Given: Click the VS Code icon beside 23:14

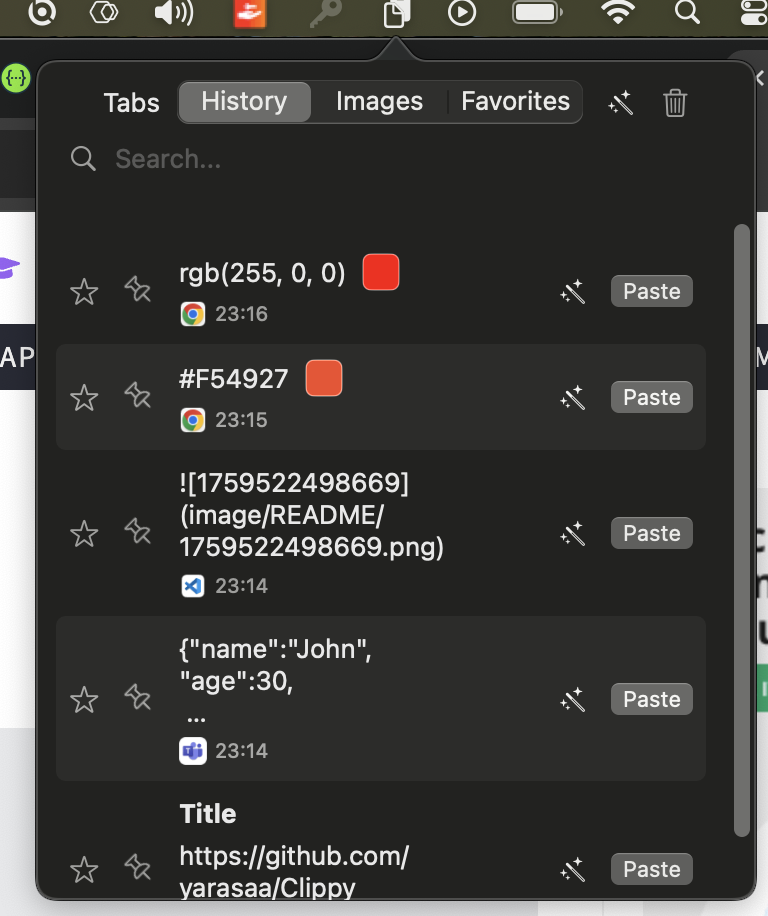Looking at the screenshot, I should click(193, 586).
